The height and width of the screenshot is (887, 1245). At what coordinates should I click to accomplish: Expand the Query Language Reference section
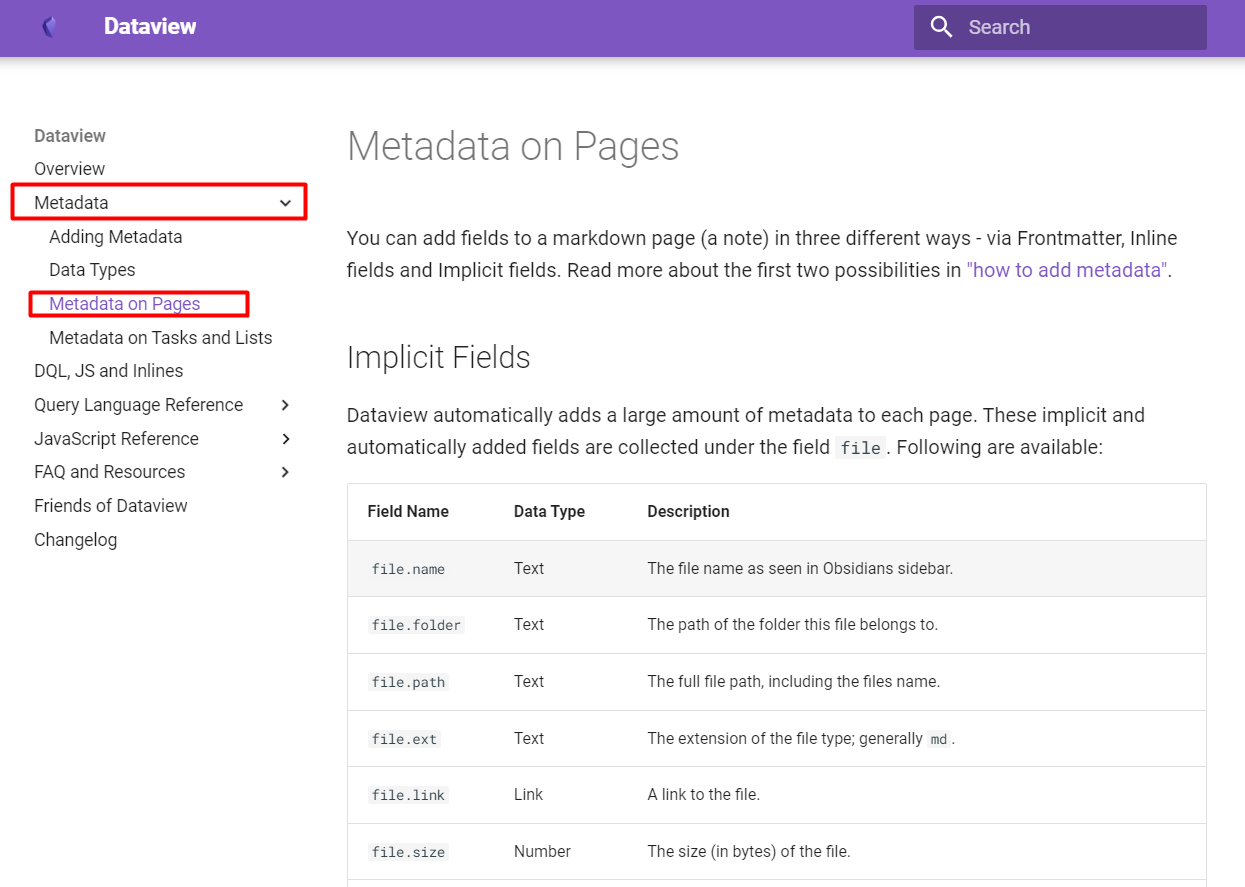click(286, 405)
